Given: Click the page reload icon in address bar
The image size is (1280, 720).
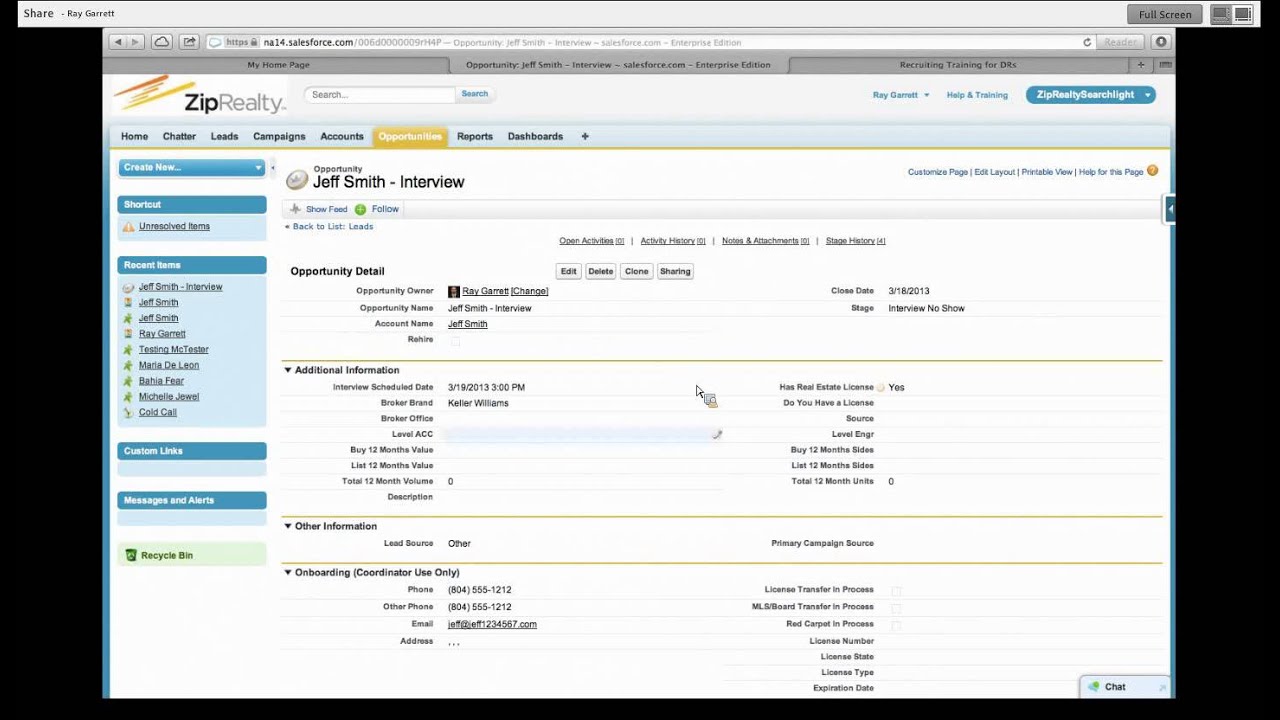Looking at the screenshot, I should tap(1087, 42).
